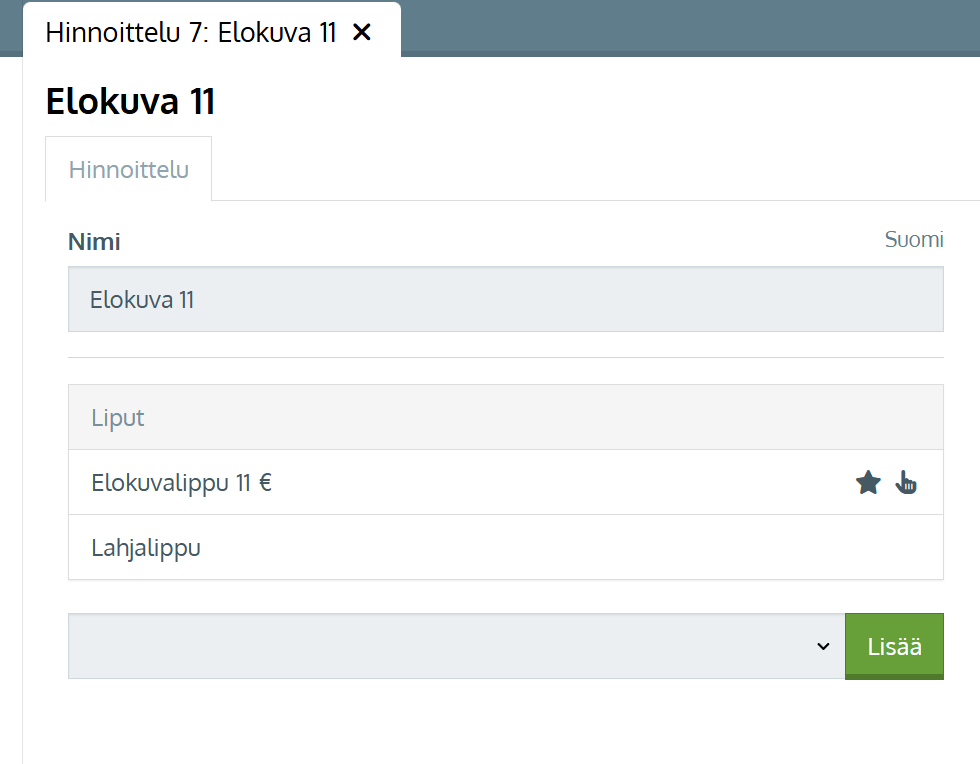The height and width of the screenshot is (764, 980).
Task: Click the hand pointer icon beside the star
Action: (906, 483)
